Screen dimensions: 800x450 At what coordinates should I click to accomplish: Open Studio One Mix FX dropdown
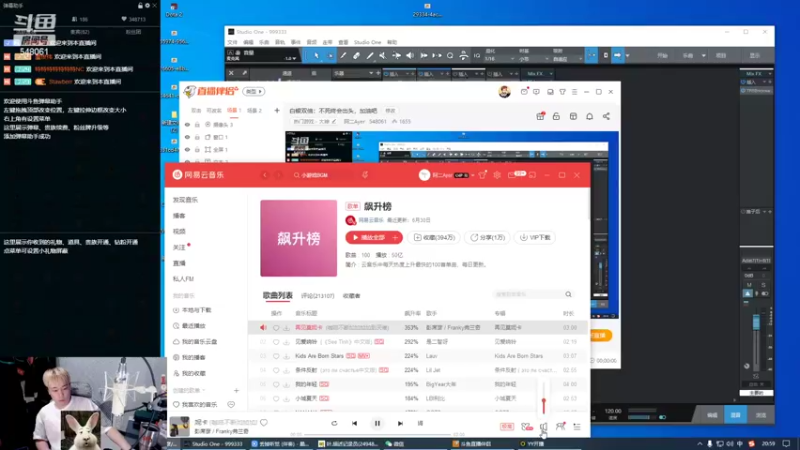coord(539,74)
